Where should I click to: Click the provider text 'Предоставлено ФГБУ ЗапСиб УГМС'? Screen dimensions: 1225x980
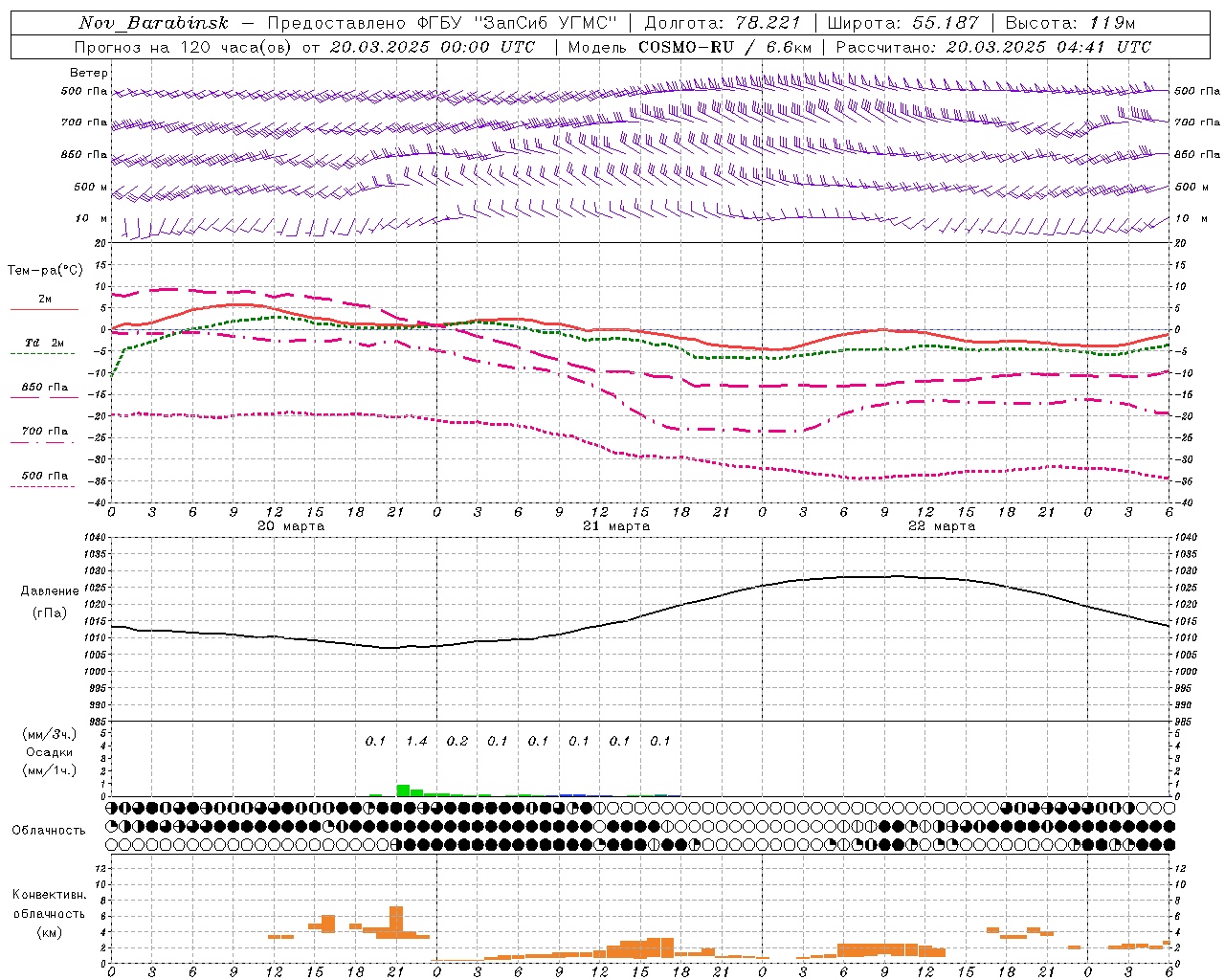point(443,23)
